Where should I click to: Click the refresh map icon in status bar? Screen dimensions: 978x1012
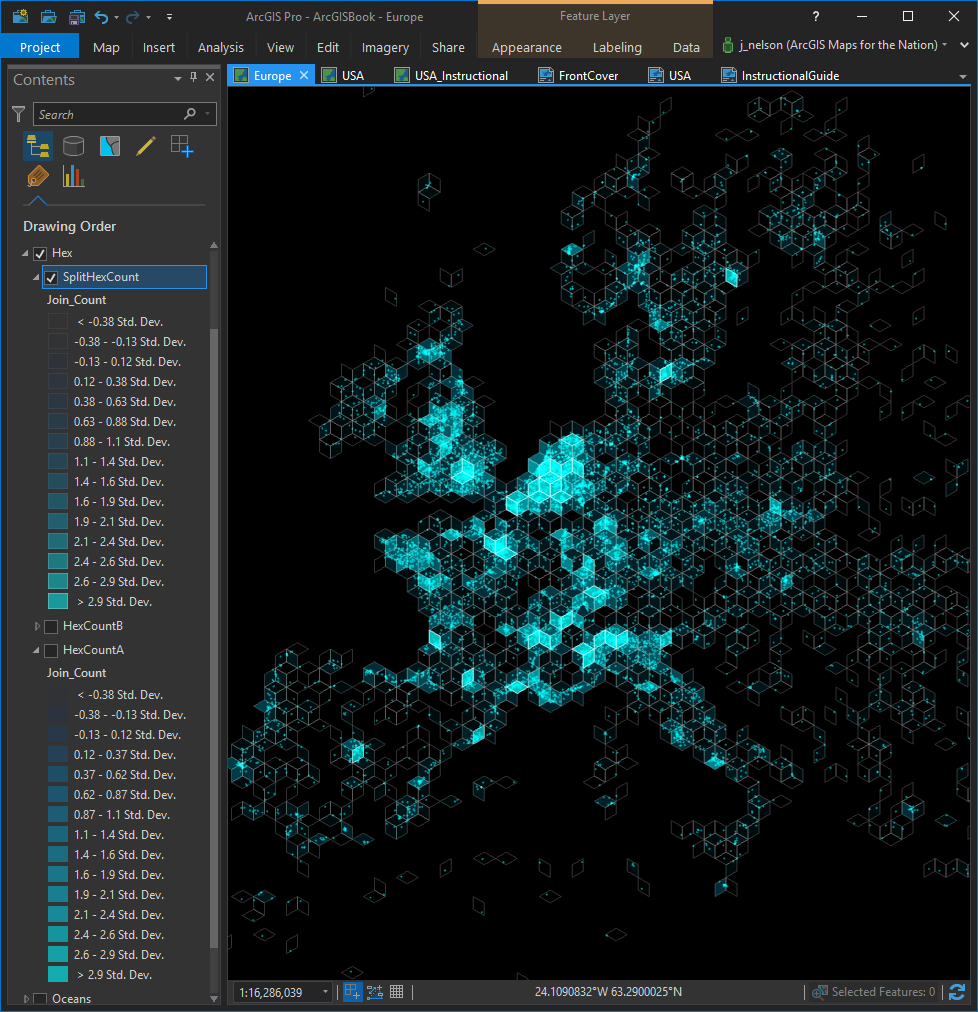pyautogui.click(x=957, y=992)
